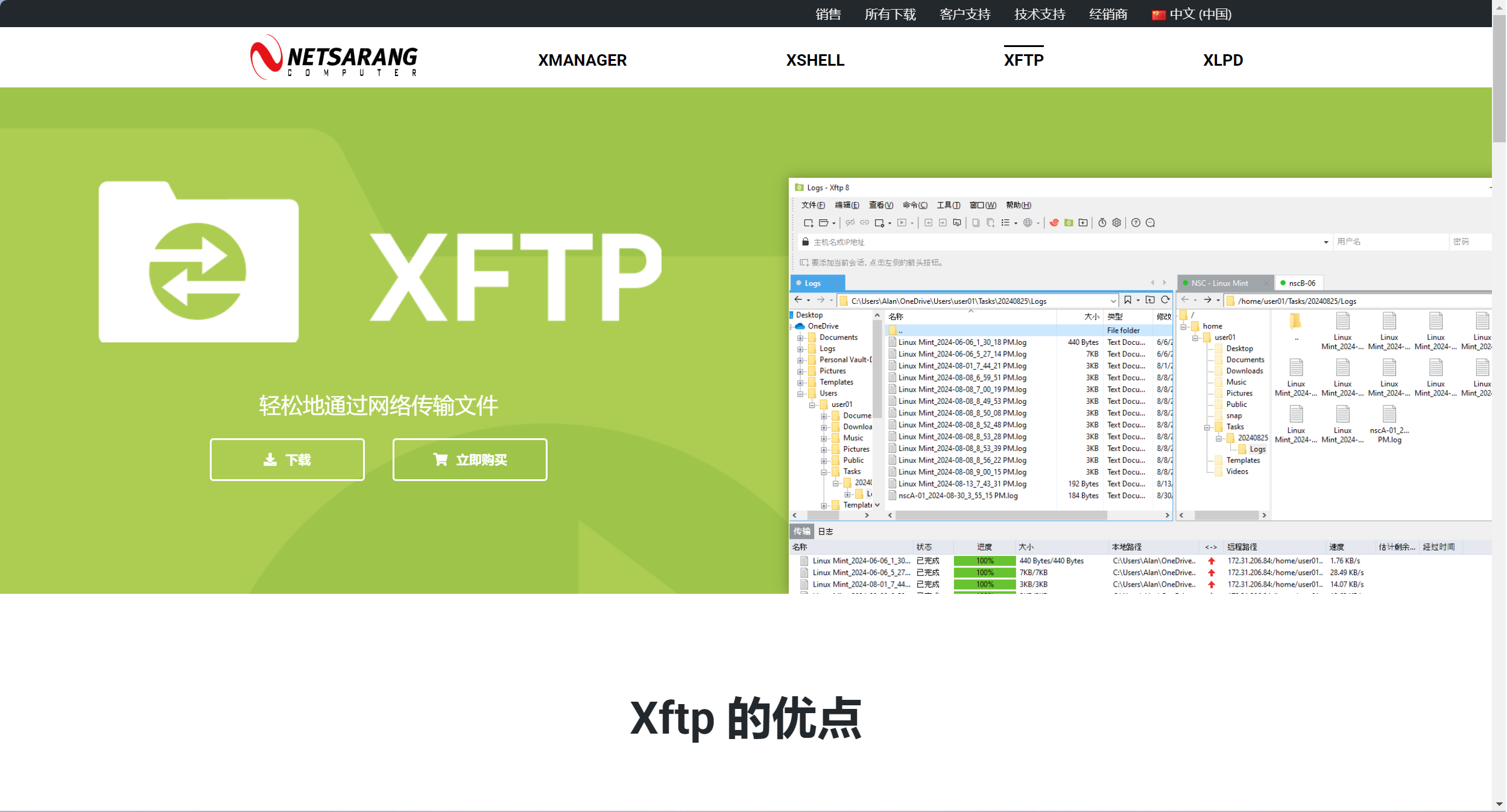
Task: Open the 工具(T) menu in Xftp window
Action: coord(948,206)
